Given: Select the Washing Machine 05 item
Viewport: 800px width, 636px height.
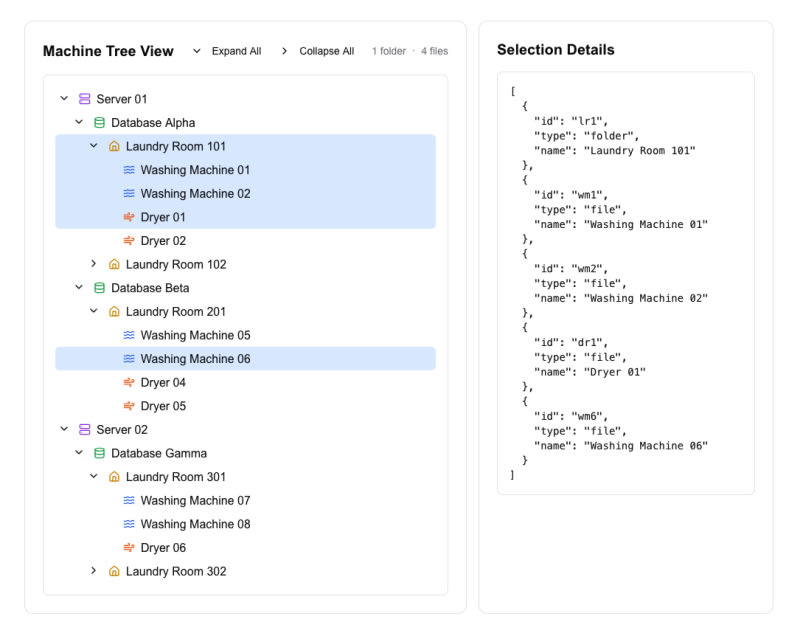Looking at the screenshot, I should [195, 335].
